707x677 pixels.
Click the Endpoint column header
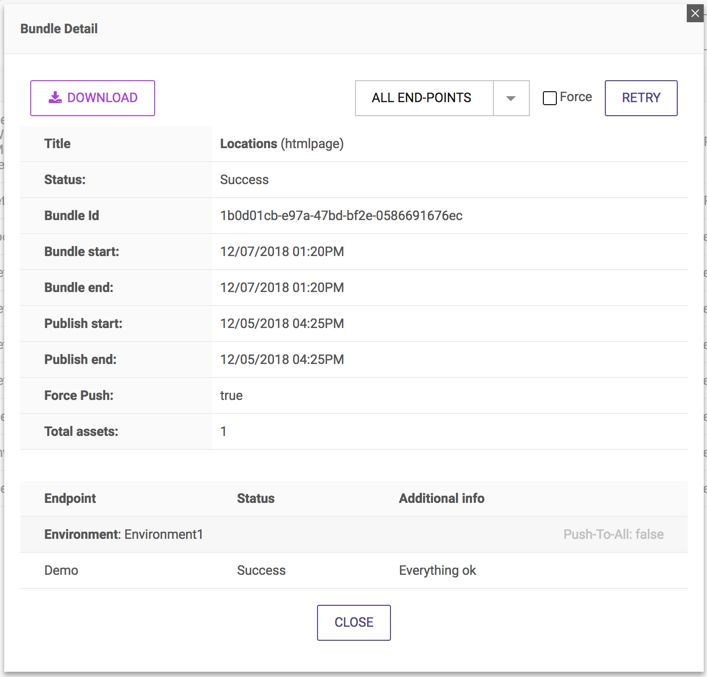70,498
